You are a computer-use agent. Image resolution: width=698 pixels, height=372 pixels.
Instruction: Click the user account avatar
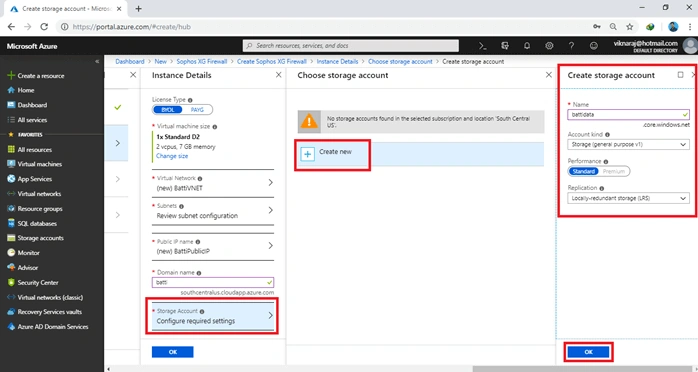click(x=690, y=46)
